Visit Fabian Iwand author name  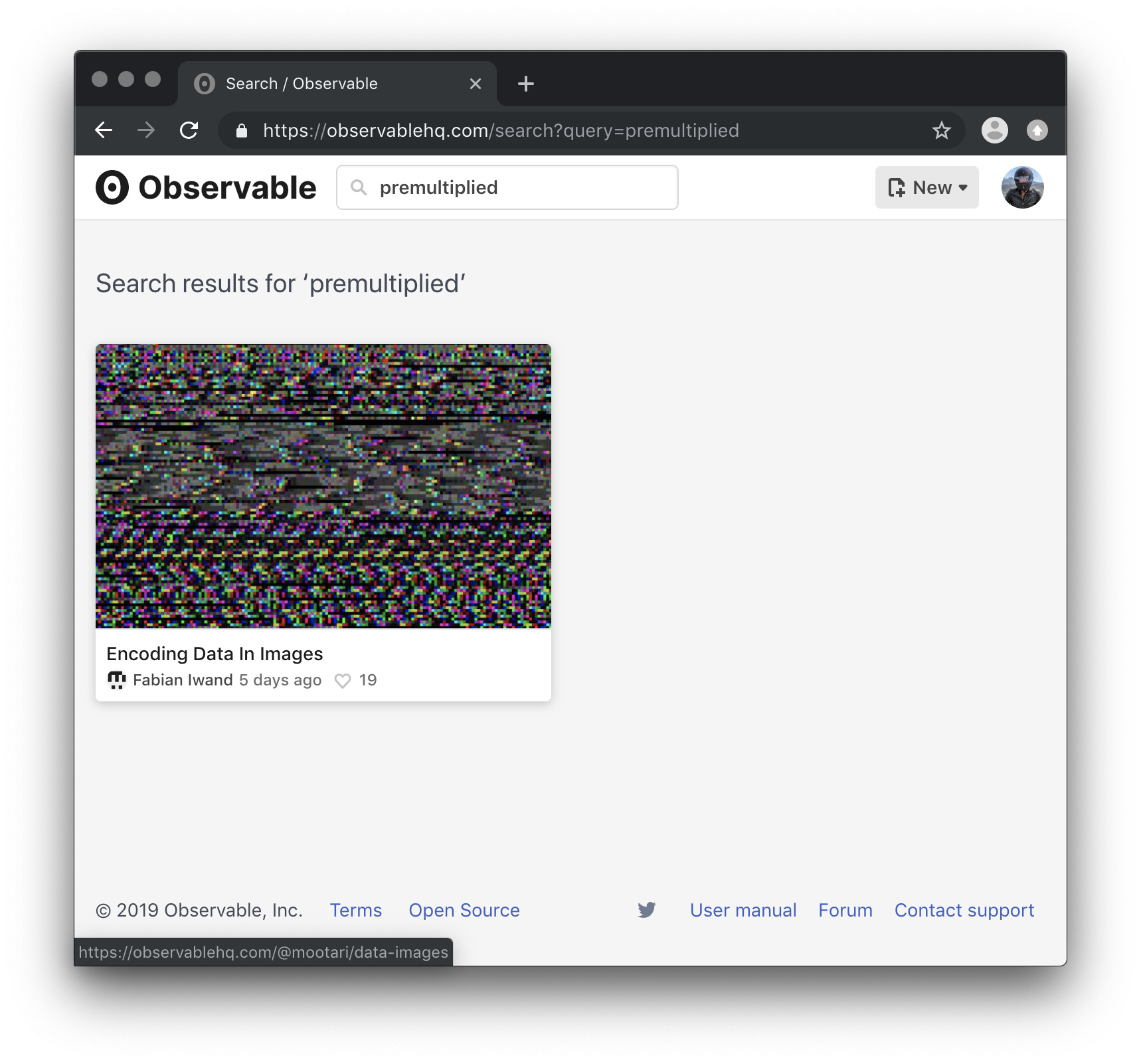[x=183, y=680]
